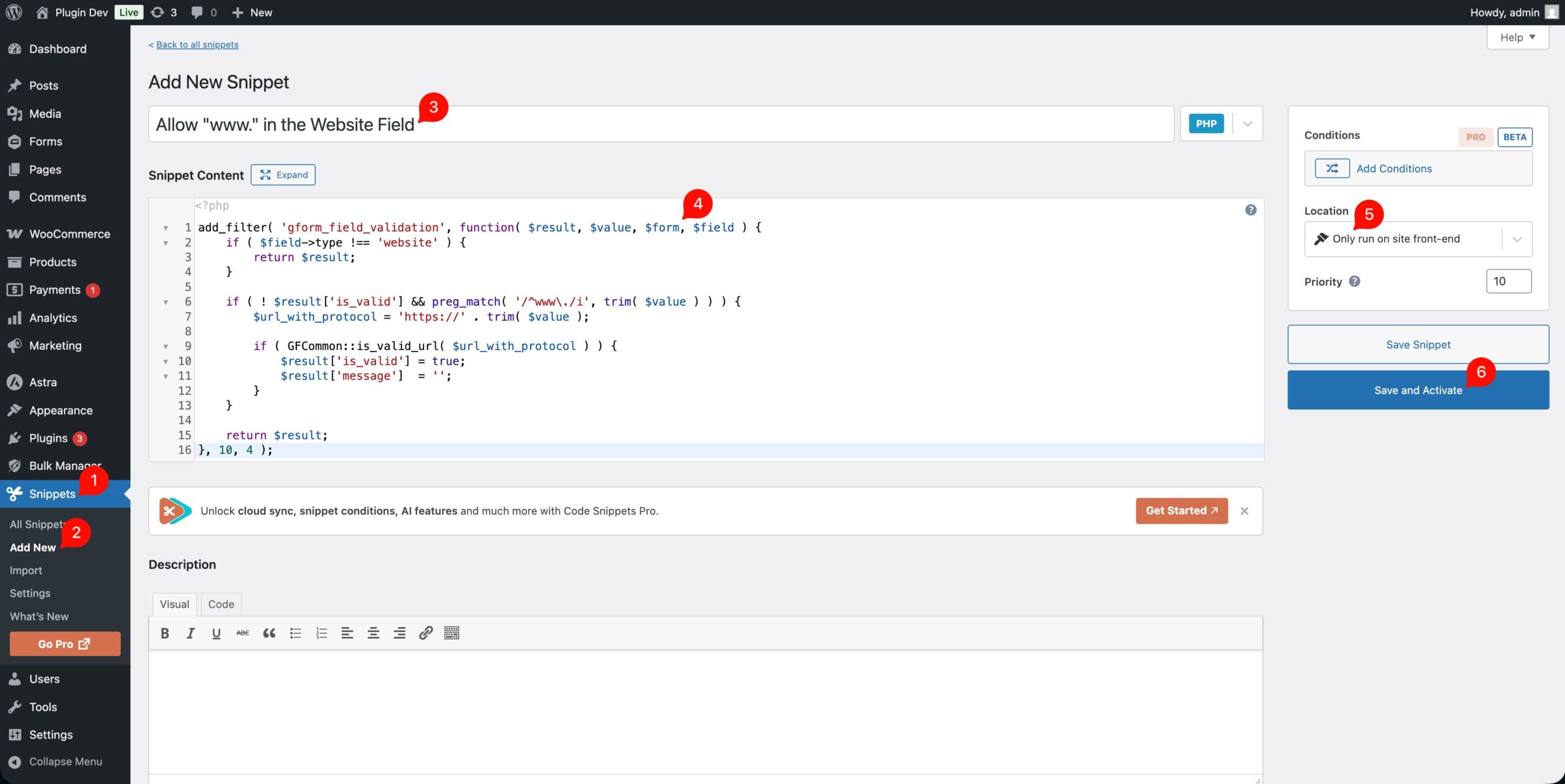This screenshot has width=1565, height=784.
Task: Click the Description text area
Action: [705, 713]
